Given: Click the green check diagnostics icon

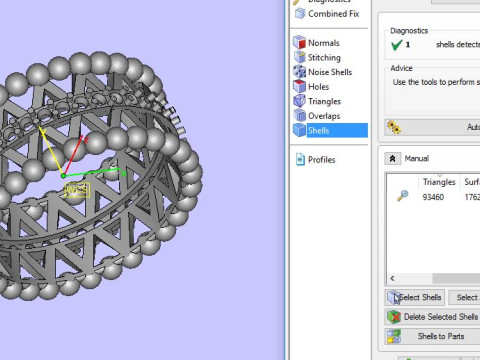Looking at the screenshot, I should coord(396,44).
